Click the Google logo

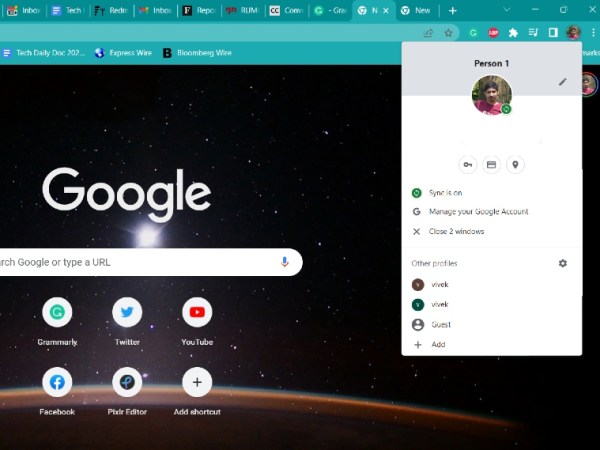(x=126, y=194)
